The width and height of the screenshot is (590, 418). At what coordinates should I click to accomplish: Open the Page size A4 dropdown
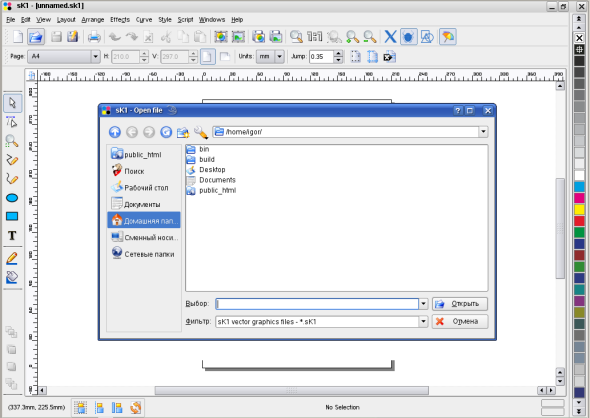pos(95,57)
